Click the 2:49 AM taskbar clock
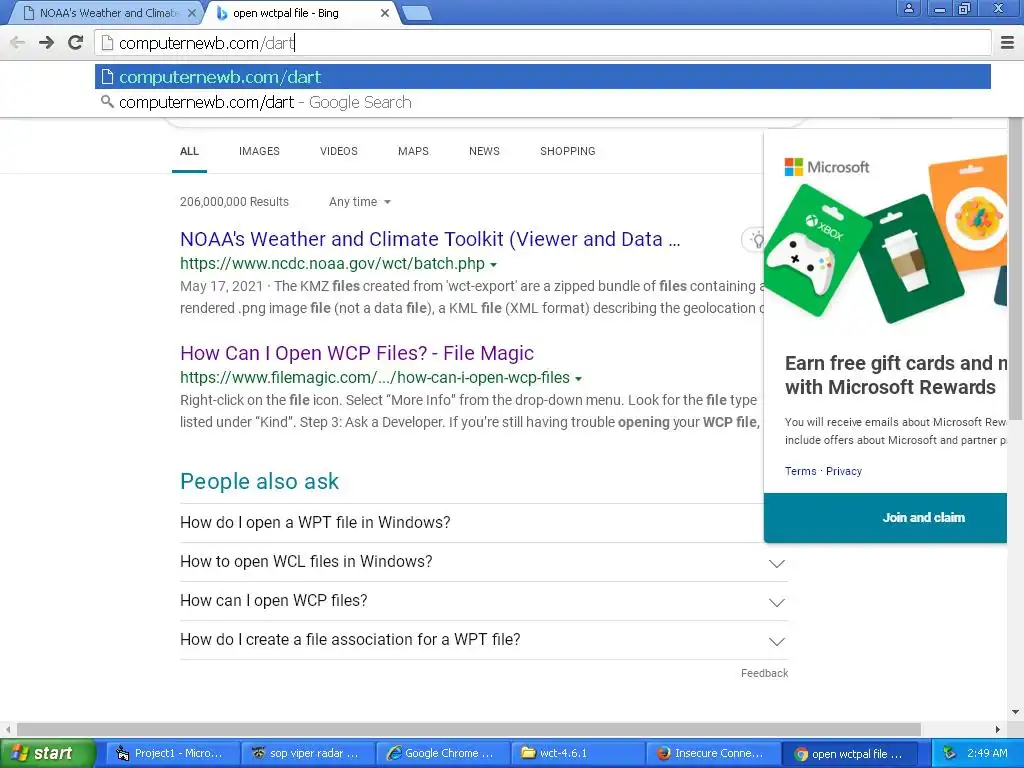Screen dimensions: 1024x768 [x=987, y=754]
